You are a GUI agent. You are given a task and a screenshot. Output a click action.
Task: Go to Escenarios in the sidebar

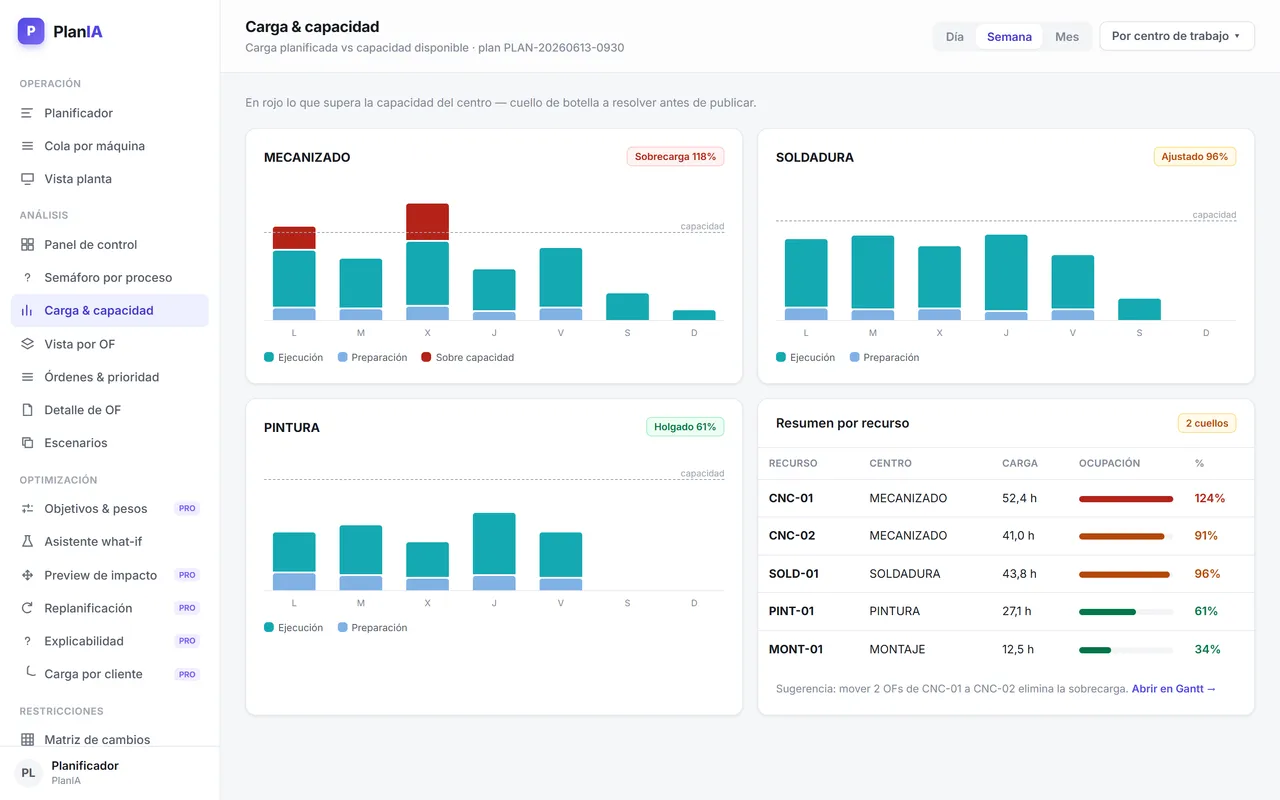click(110, 443)
